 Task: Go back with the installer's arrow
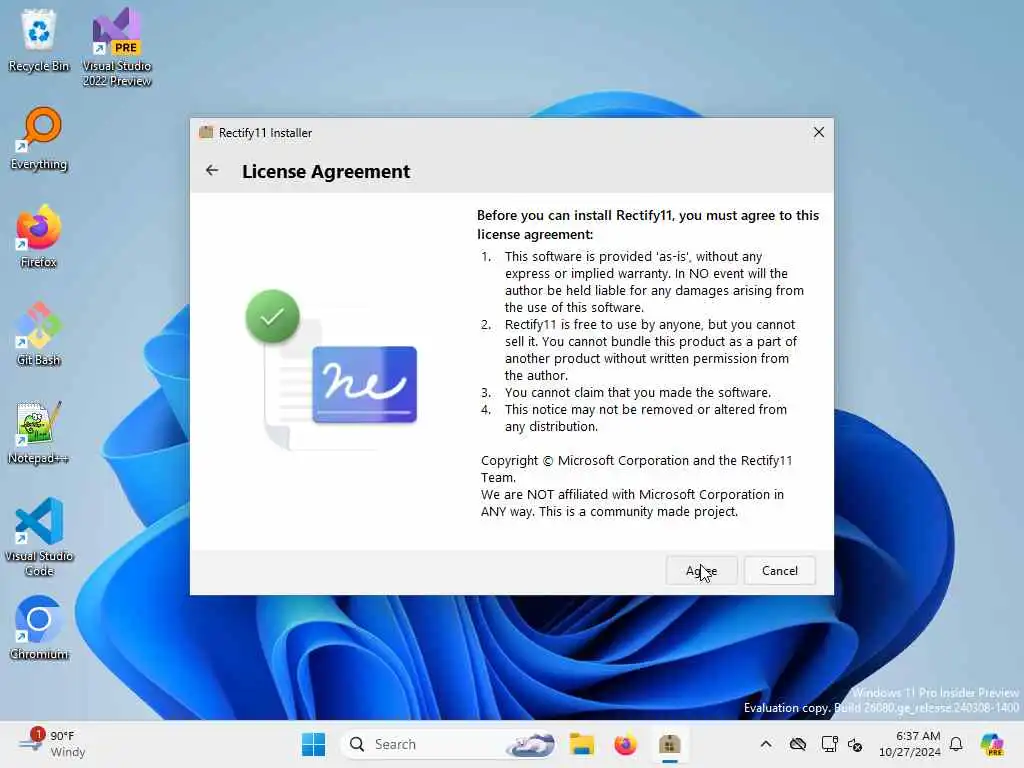[212, 170]
